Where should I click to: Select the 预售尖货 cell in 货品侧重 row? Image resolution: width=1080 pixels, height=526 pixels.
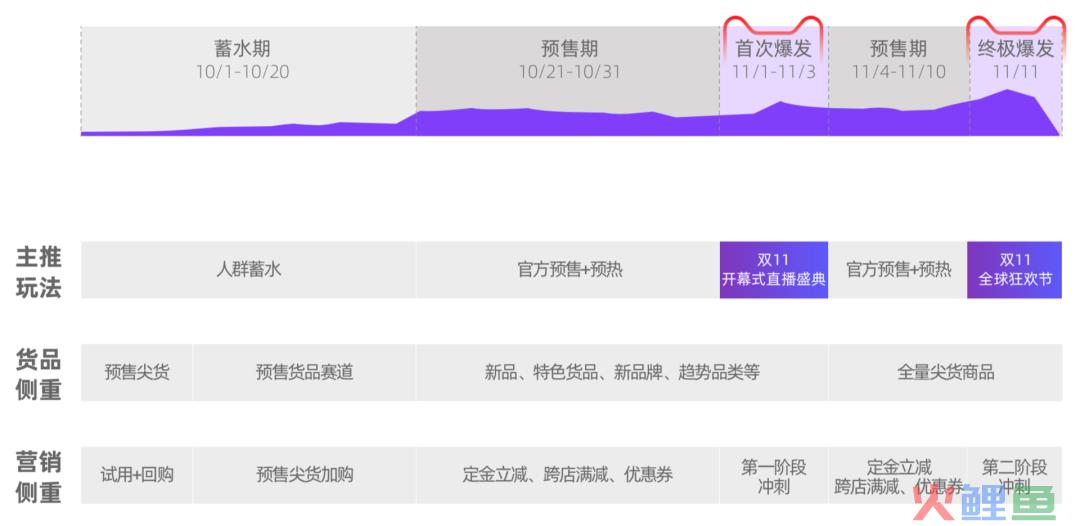pos(137,372)
